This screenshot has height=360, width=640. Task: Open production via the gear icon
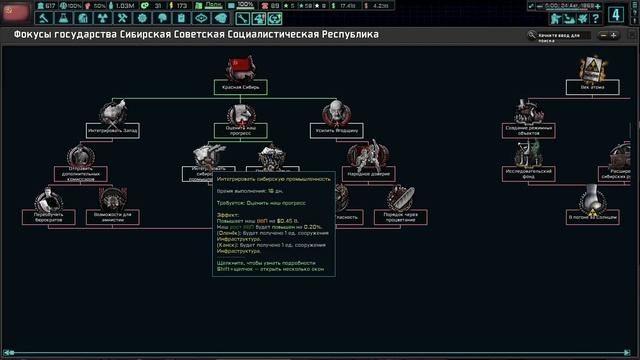coord(142,18)
